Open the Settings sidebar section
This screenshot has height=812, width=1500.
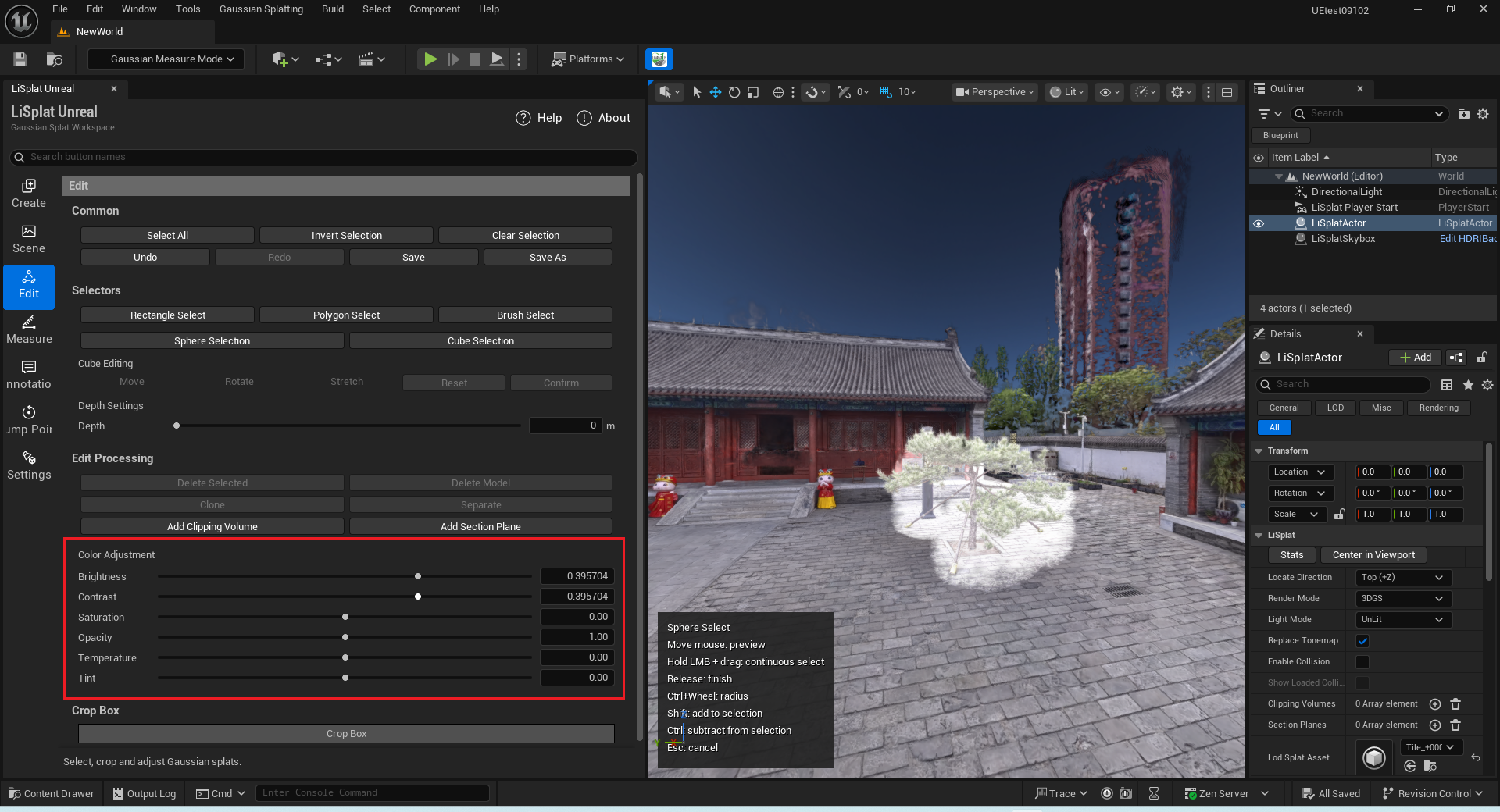pyautogui.click(x=29, y=466)
